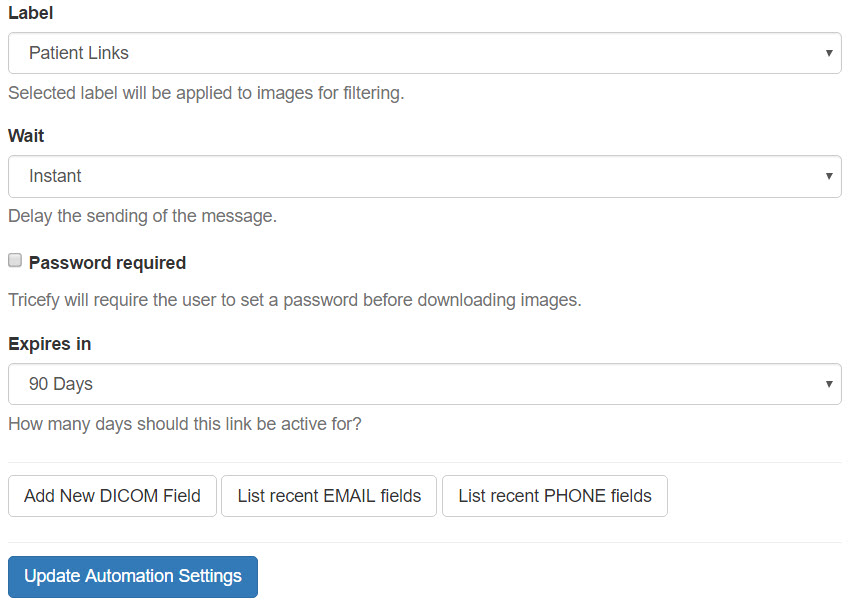The width and height of the screenshot is (848, 600).
Task: Open the Wait dropdown showing Instant
Action: click(x=424, y=176)
